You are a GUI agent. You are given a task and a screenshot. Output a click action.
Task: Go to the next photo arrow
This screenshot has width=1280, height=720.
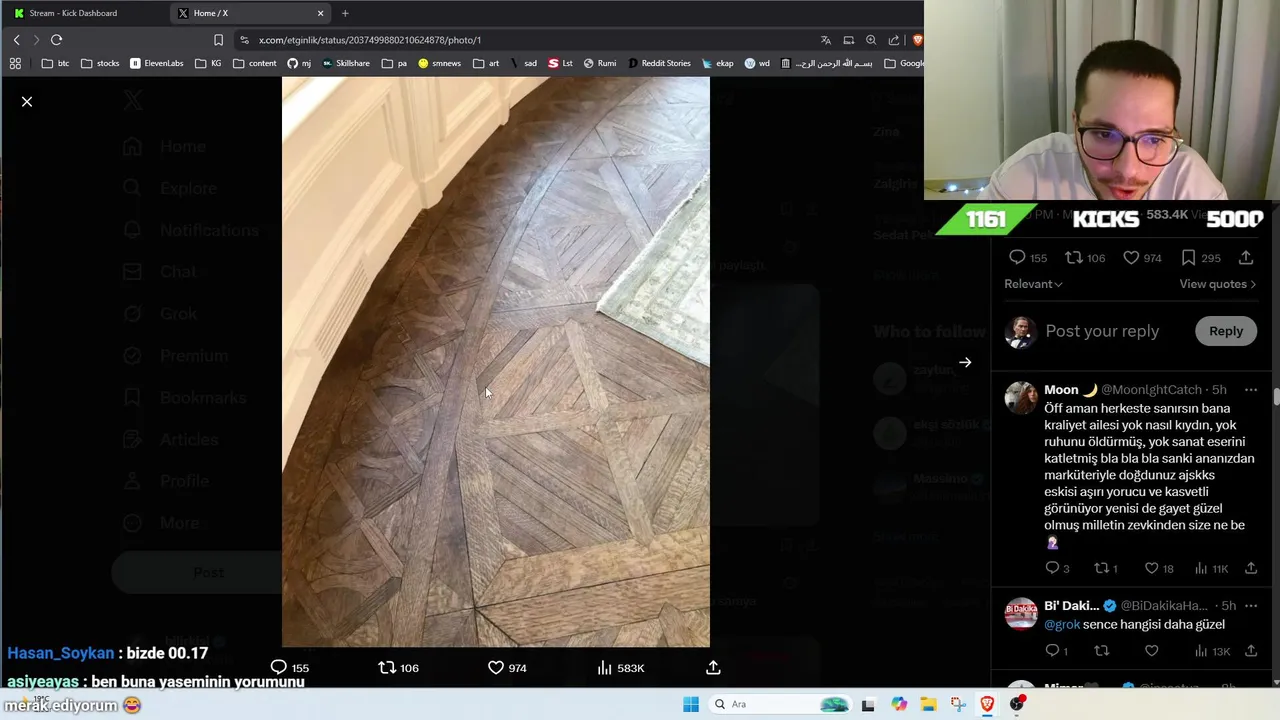point(965,363)
